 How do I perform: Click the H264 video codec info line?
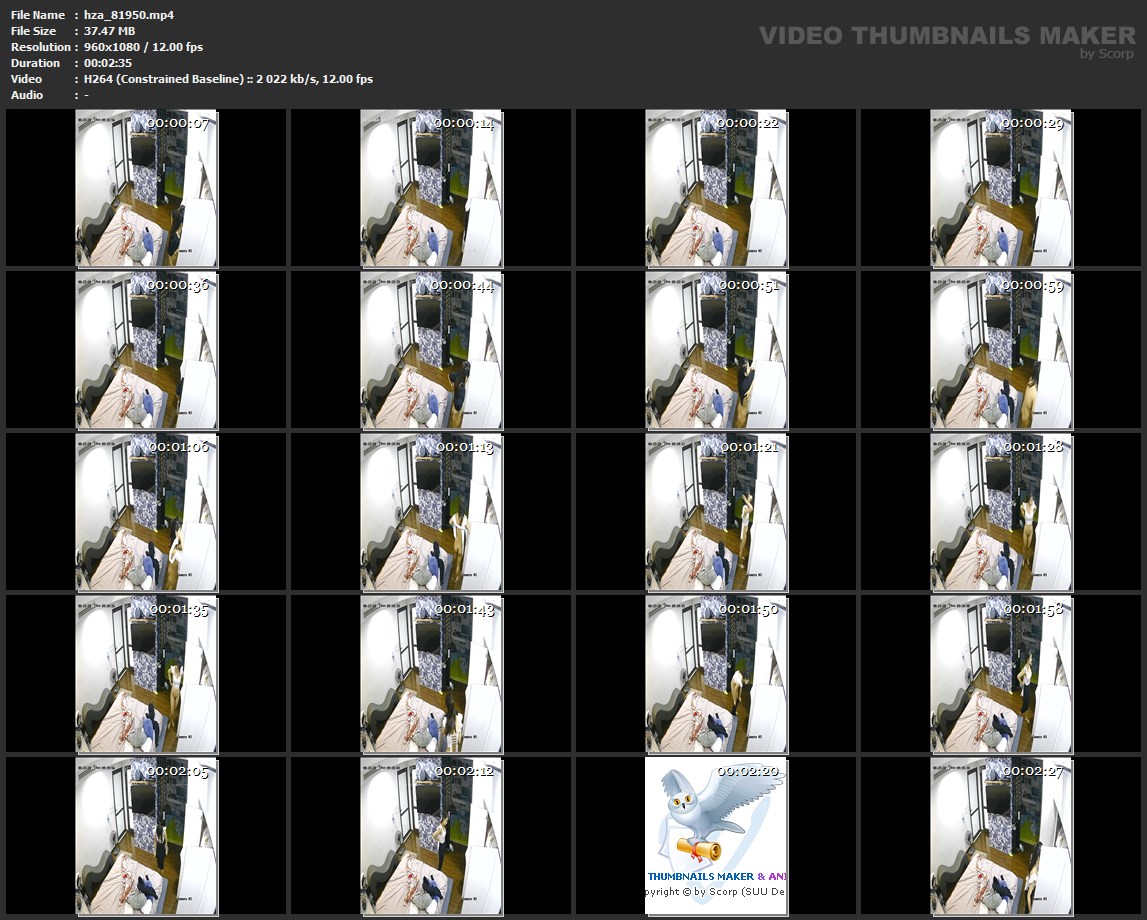(x=228, y=79)
